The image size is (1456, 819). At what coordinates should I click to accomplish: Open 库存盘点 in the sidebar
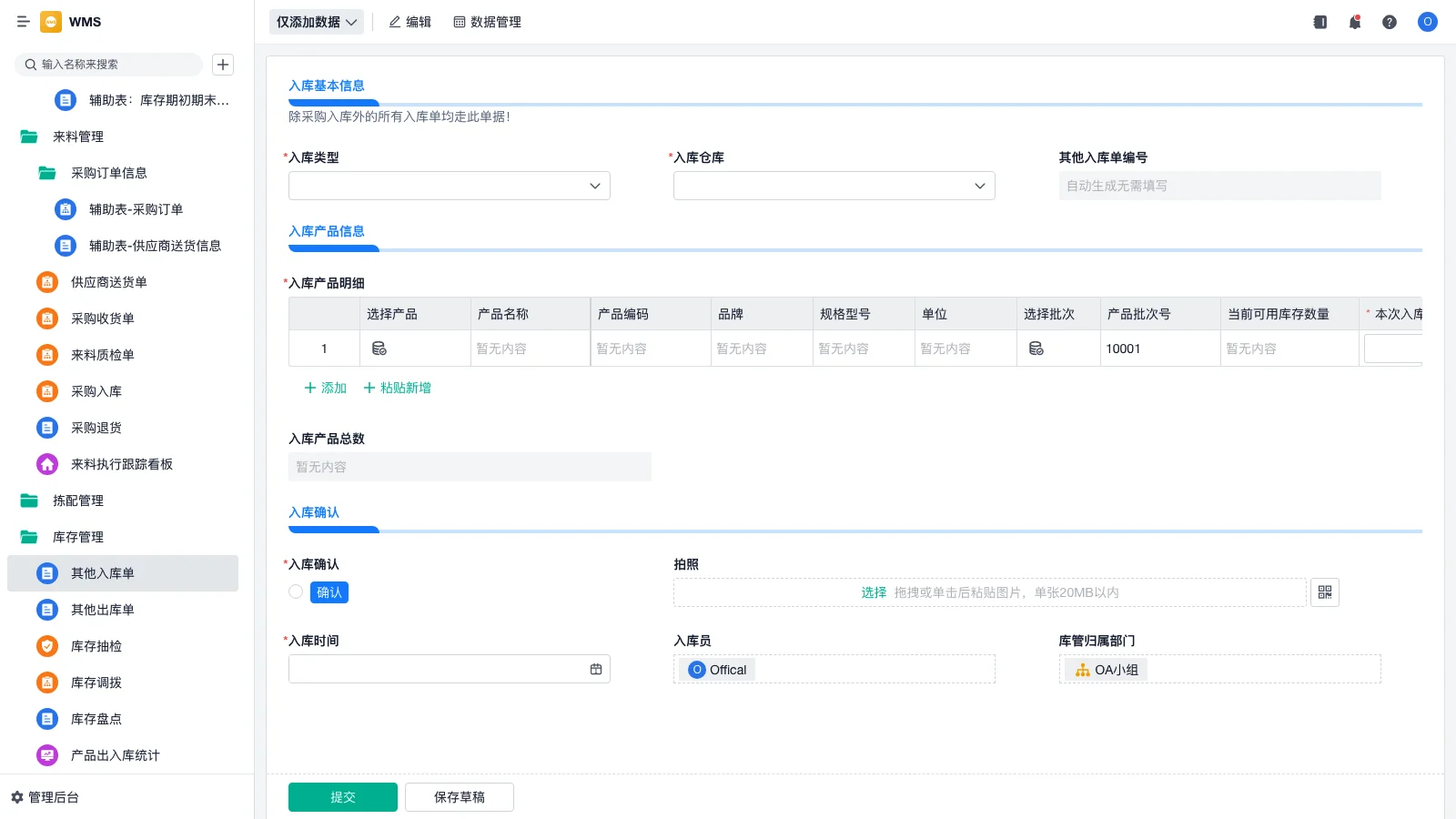tap(96, 719)
